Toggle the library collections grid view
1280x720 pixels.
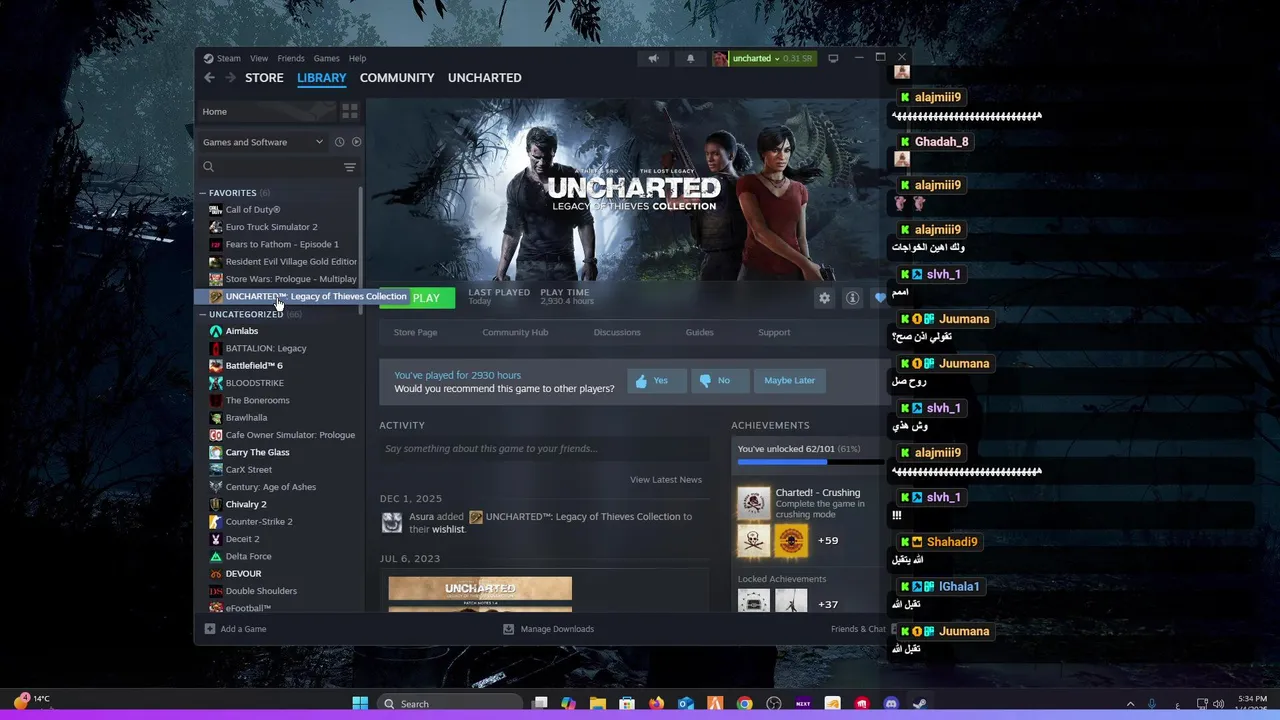[349, 111]
